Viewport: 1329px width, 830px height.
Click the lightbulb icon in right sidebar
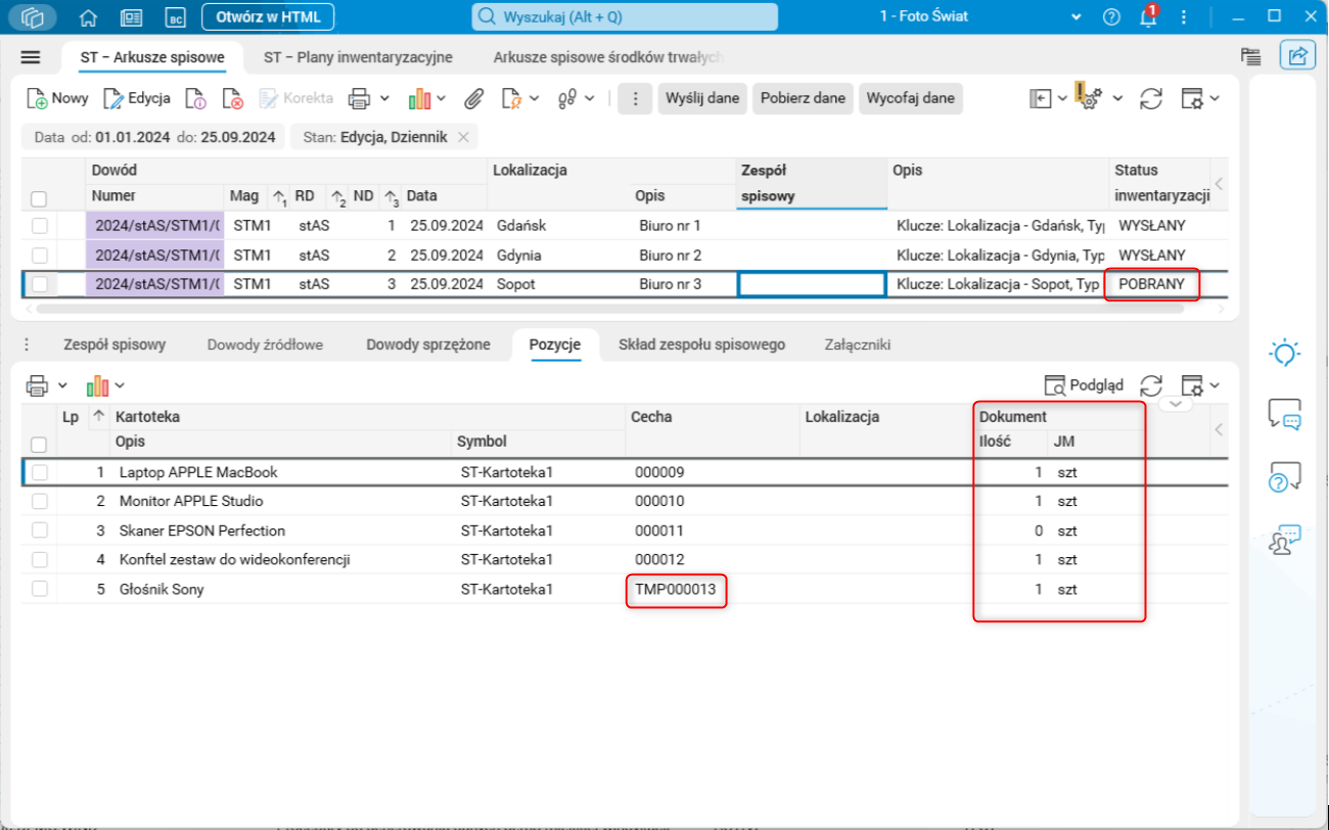coord(1284,352)
